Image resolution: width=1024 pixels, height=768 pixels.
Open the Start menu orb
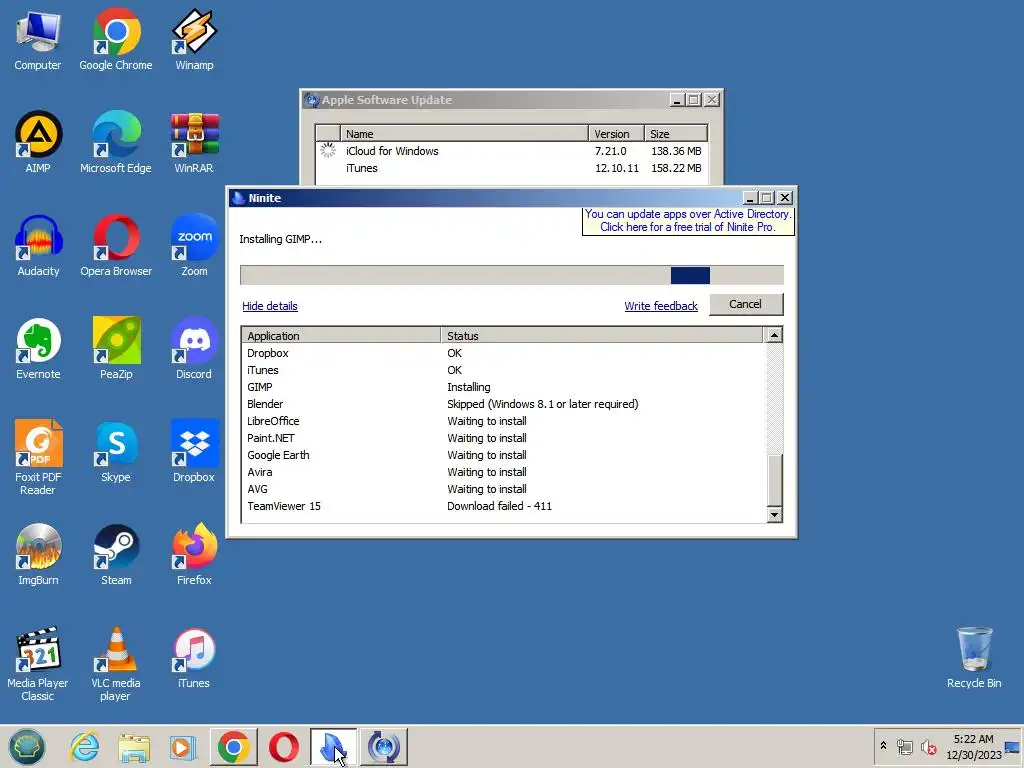pyautogui.click(x=27, y=746)
